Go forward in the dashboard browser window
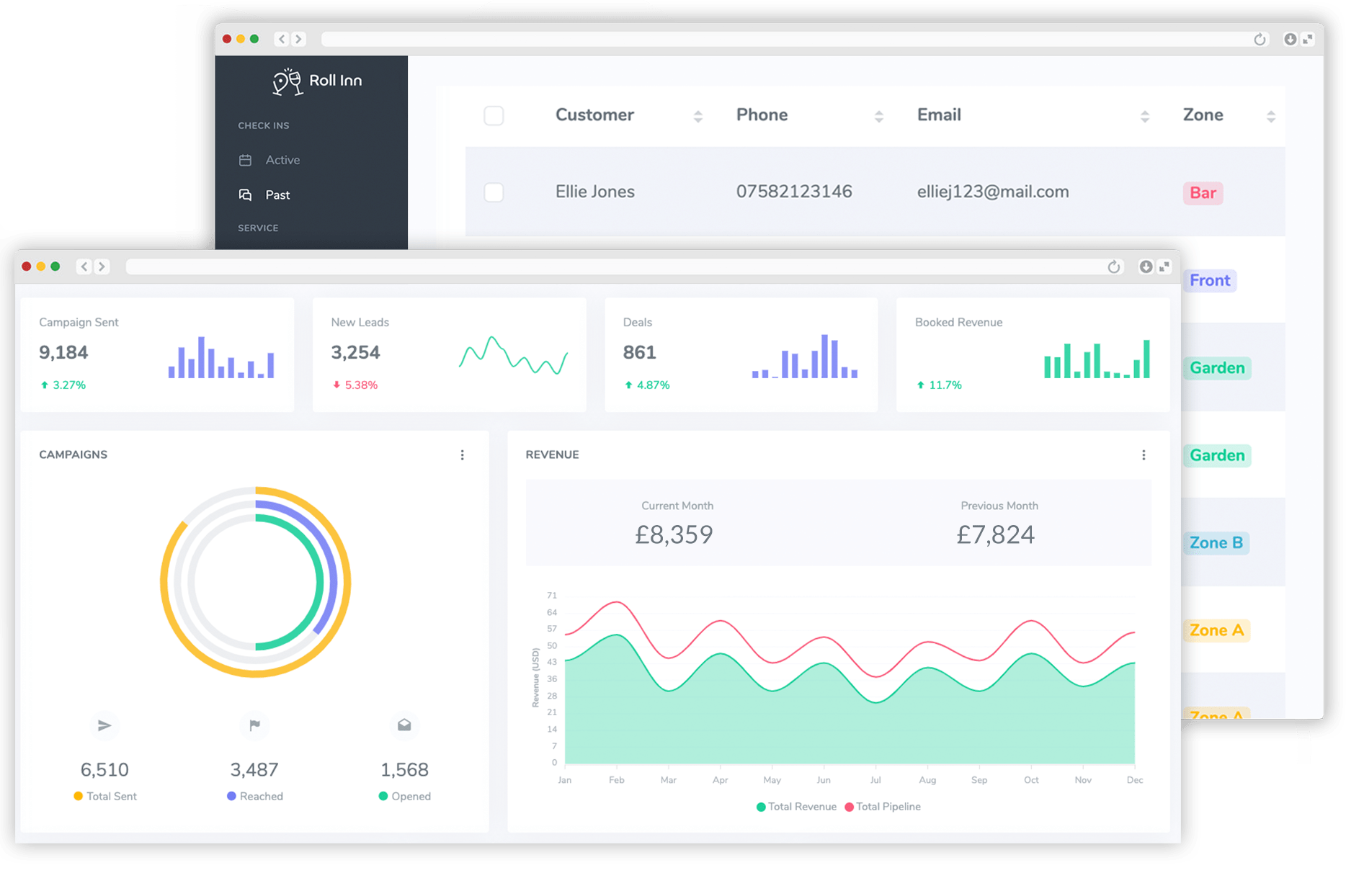 point(102,266)
